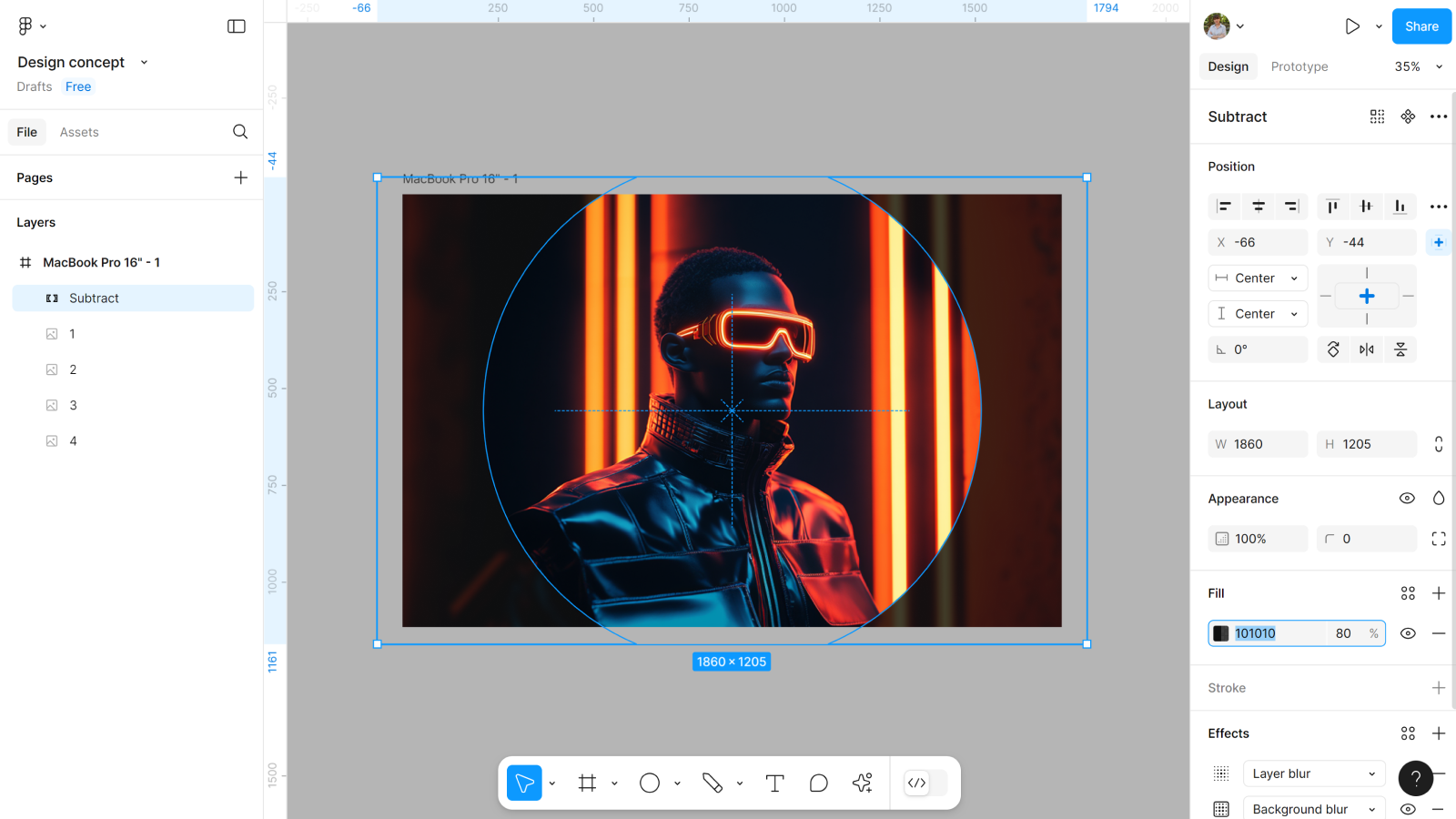Viewport: 1456px width, 819px height.
Task: Click the fill color swatch for 101010
Action: point(1221,633)
